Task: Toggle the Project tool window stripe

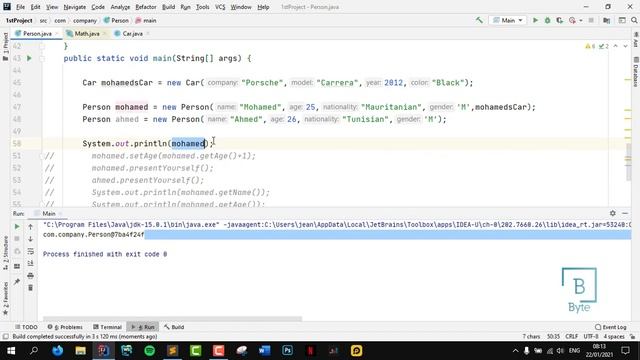Action: pyautogui.click(x=5, y=46)
